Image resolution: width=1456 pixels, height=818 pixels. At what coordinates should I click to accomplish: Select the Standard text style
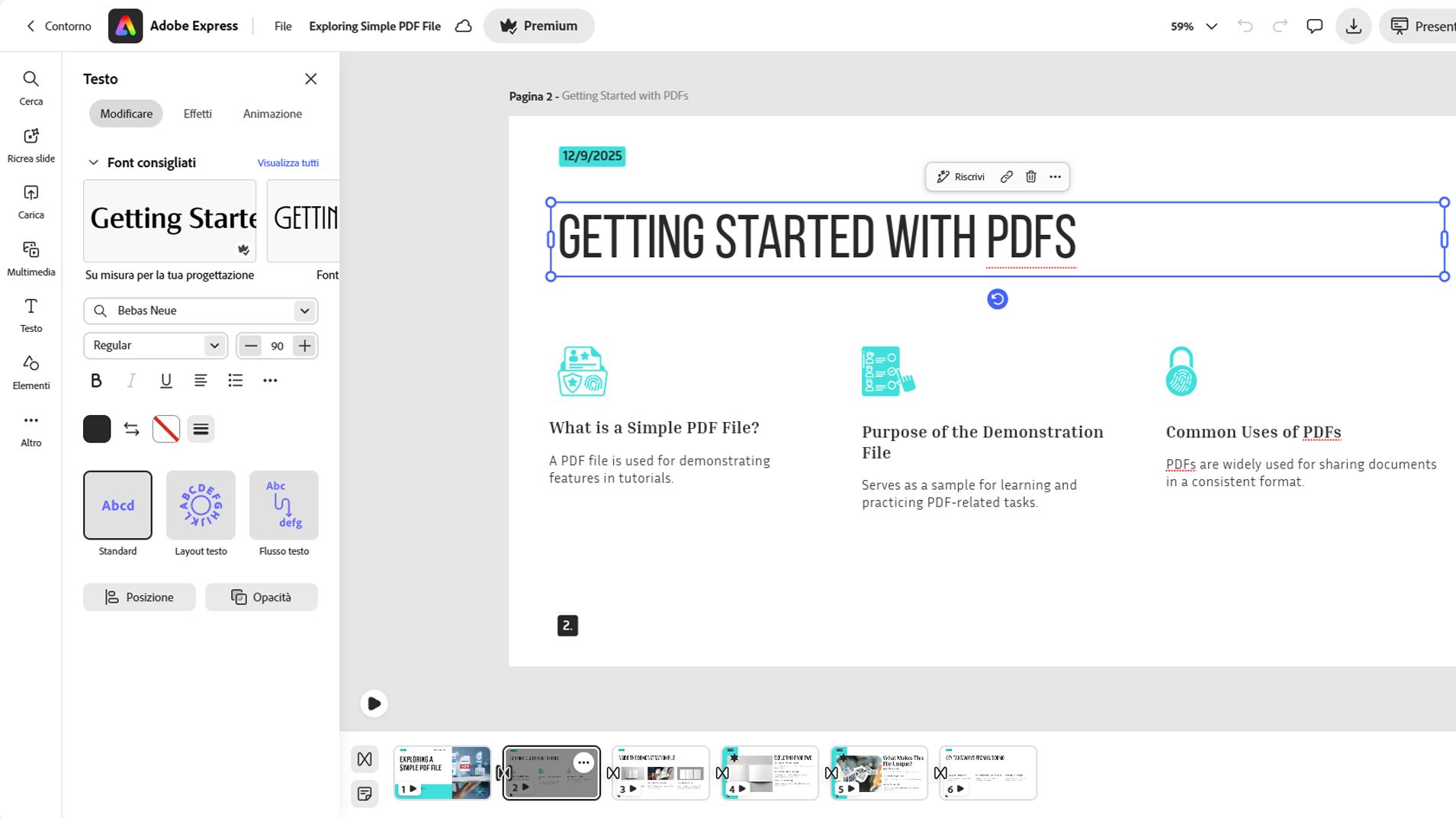117,505
